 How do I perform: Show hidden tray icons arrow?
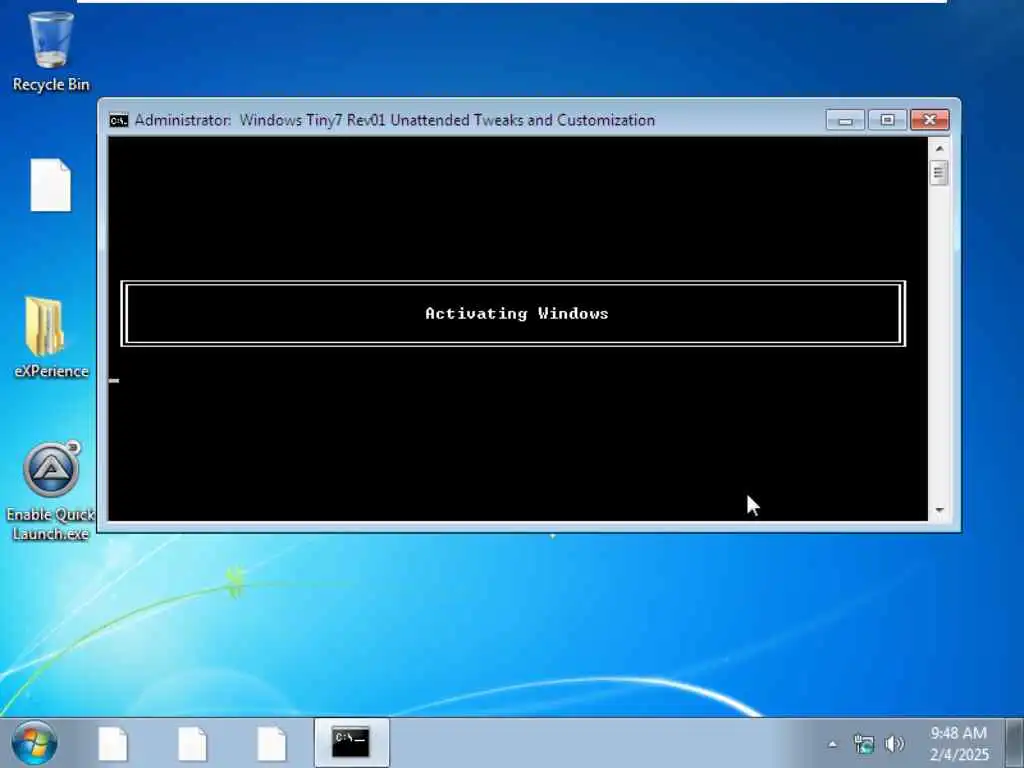tap(832, 744)
